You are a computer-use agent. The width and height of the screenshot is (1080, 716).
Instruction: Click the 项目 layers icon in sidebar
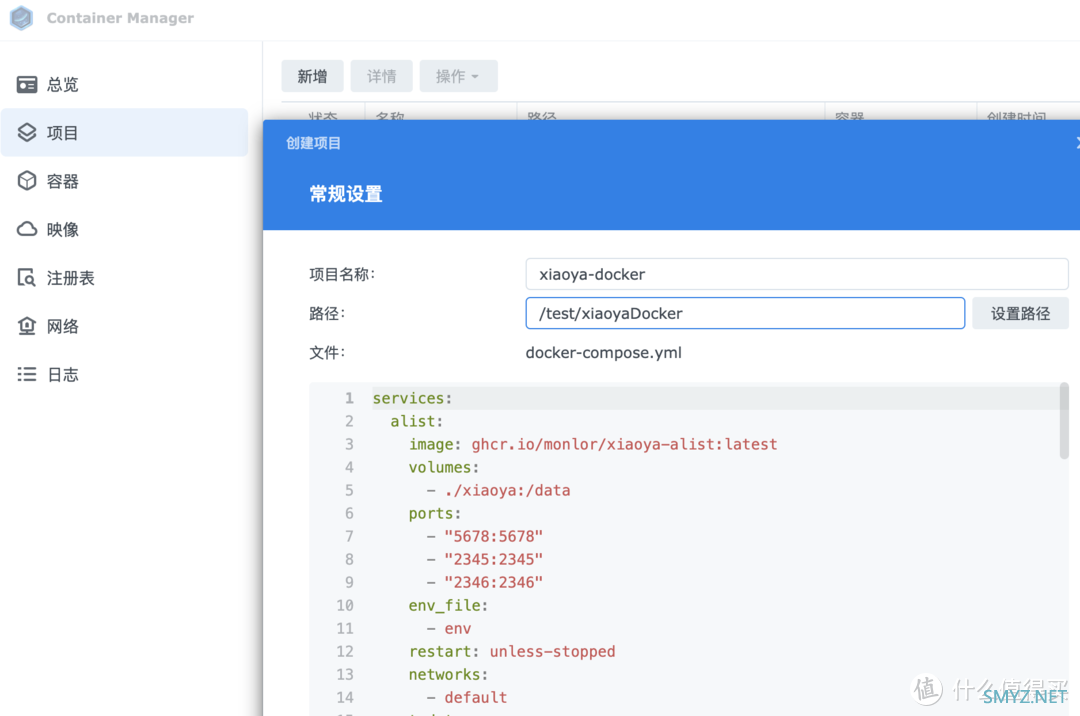(x=27, y=132)
